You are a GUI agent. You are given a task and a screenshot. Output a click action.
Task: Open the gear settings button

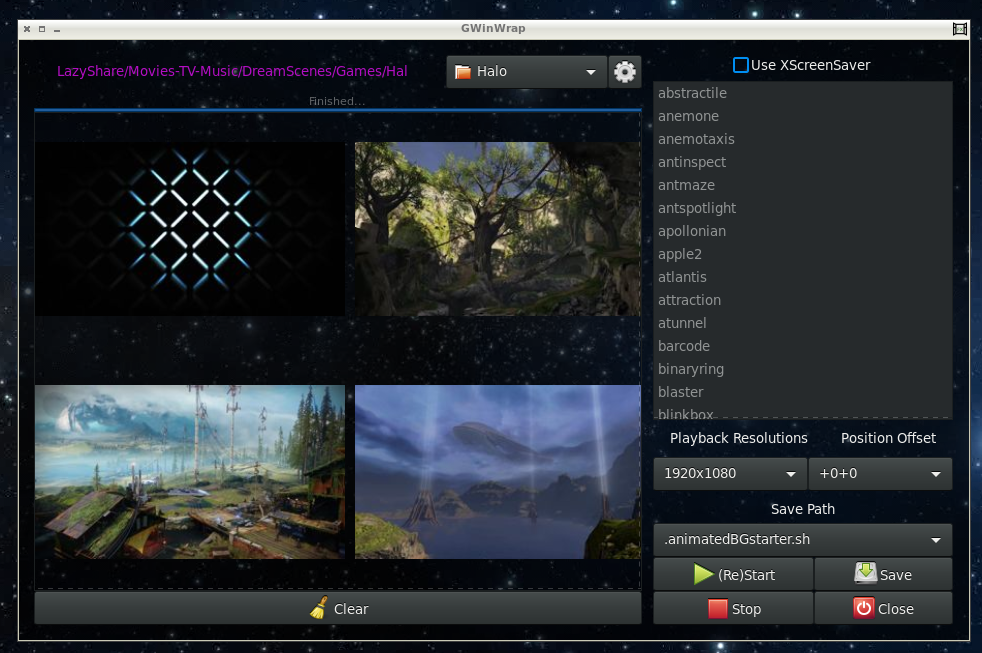tap(624, 71)
